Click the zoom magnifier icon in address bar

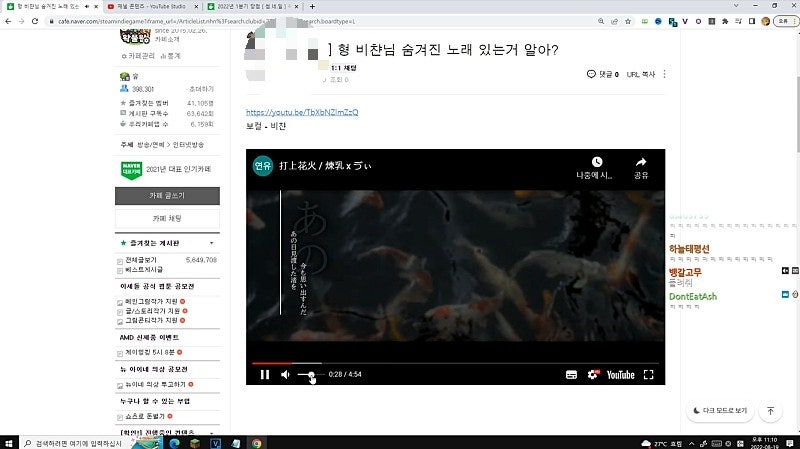pyautogui.click(x=601, y=21)
